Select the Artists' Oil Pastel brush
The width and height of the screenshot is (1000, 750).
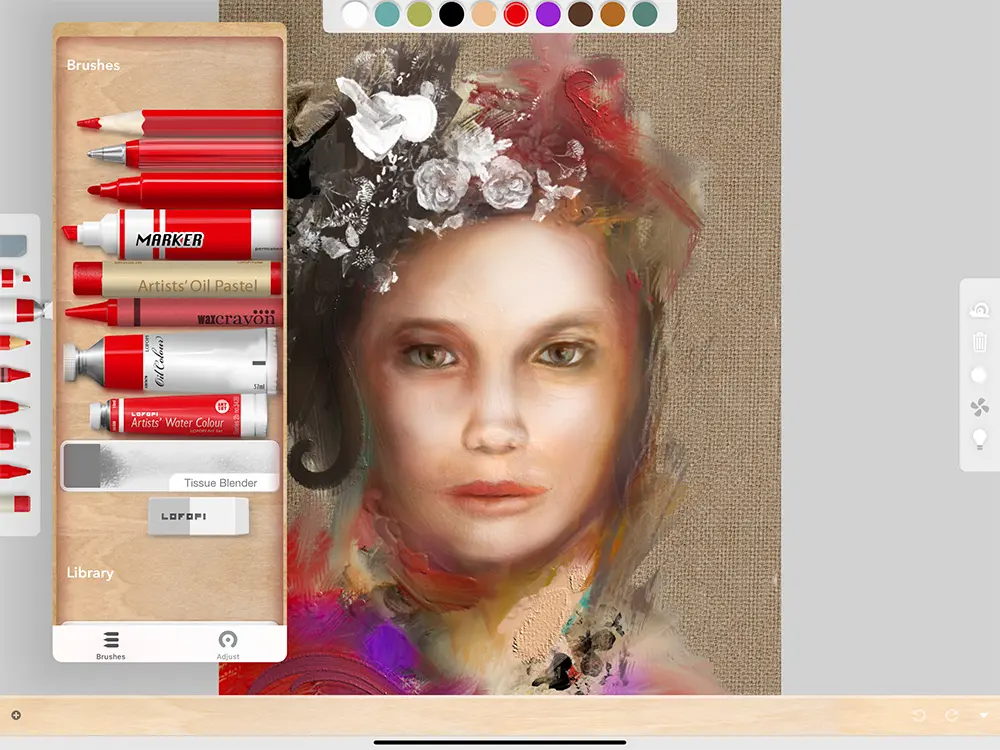(177, 279)
